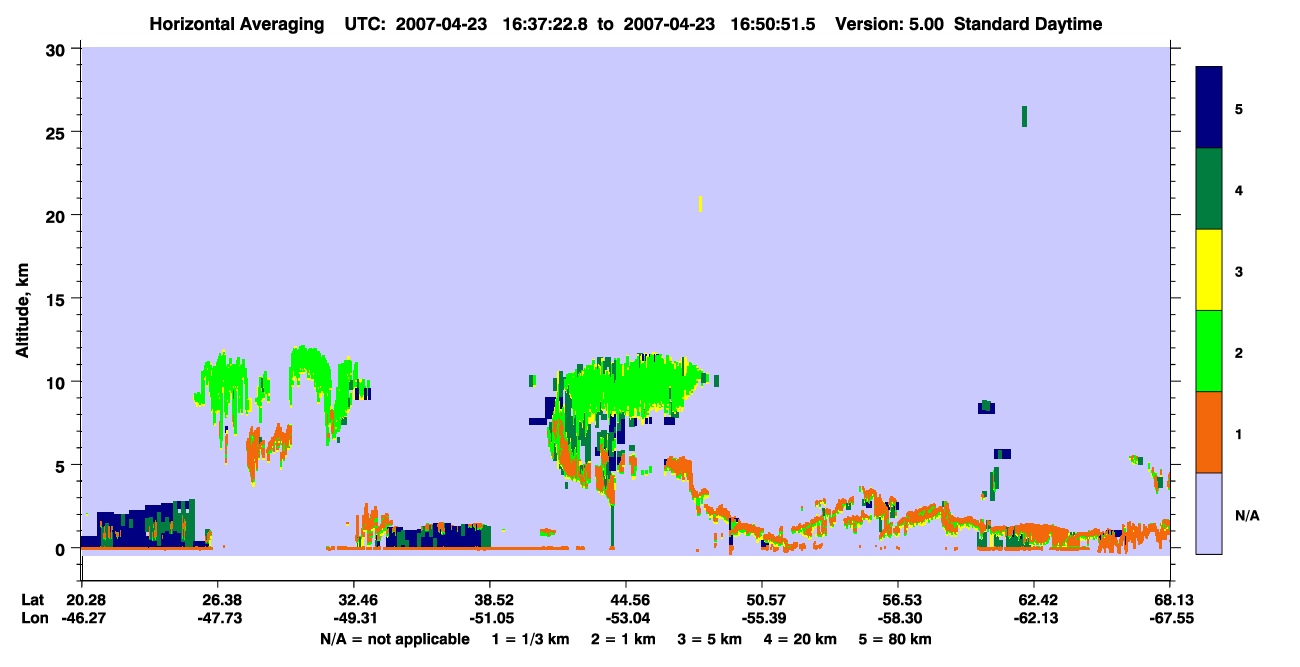Click the 'Lat' row label
This screenshot has width=1300, height=667.
click(x=32, y=600)
